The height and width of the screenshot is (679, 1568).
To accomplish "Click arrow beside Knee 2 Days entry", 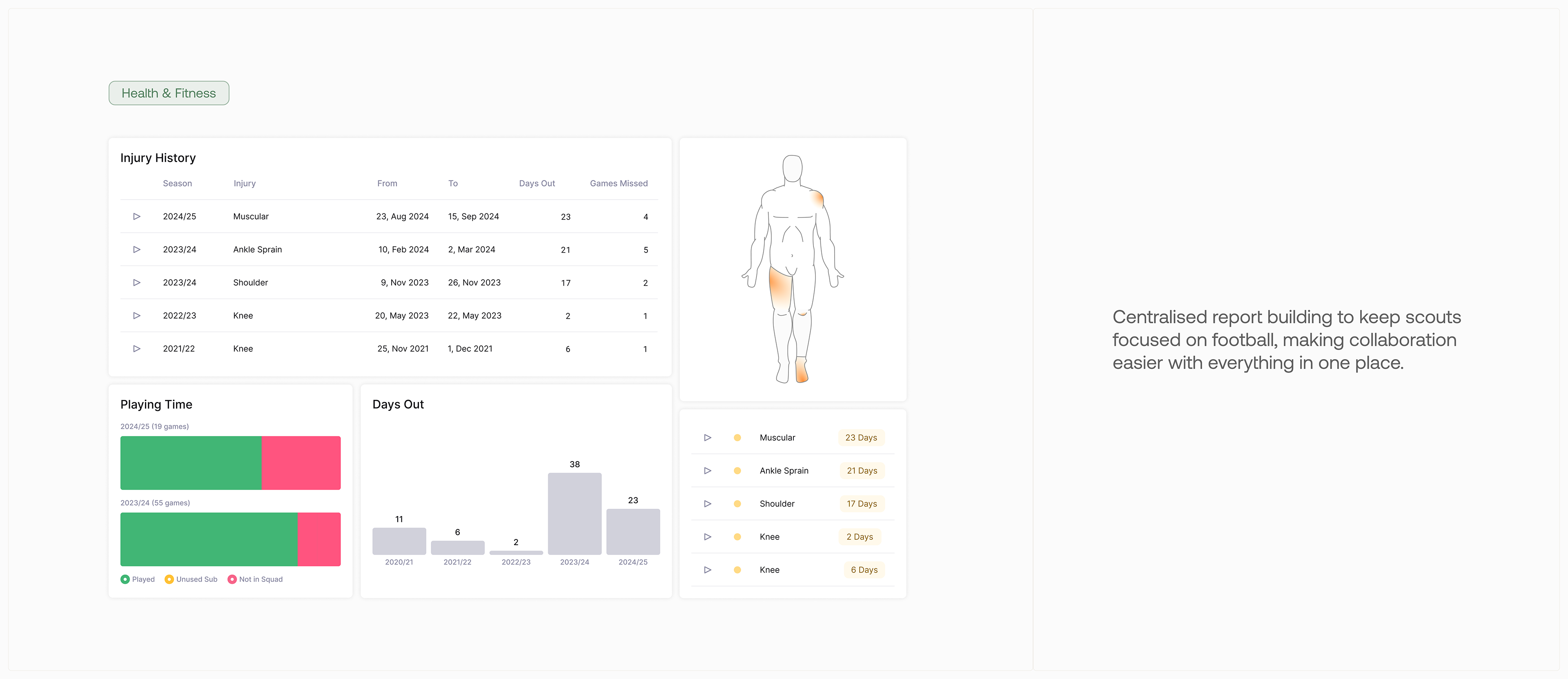I will 707,537.
